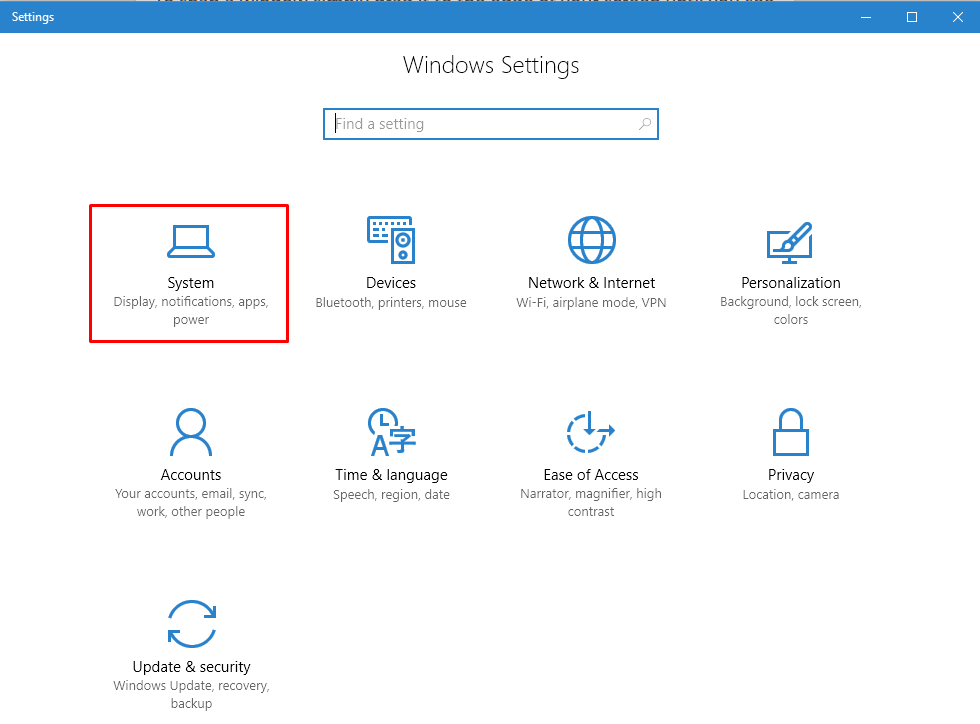
Task: Open the Time & language icon
Action: pyautogui.click(x=391, y=432)
